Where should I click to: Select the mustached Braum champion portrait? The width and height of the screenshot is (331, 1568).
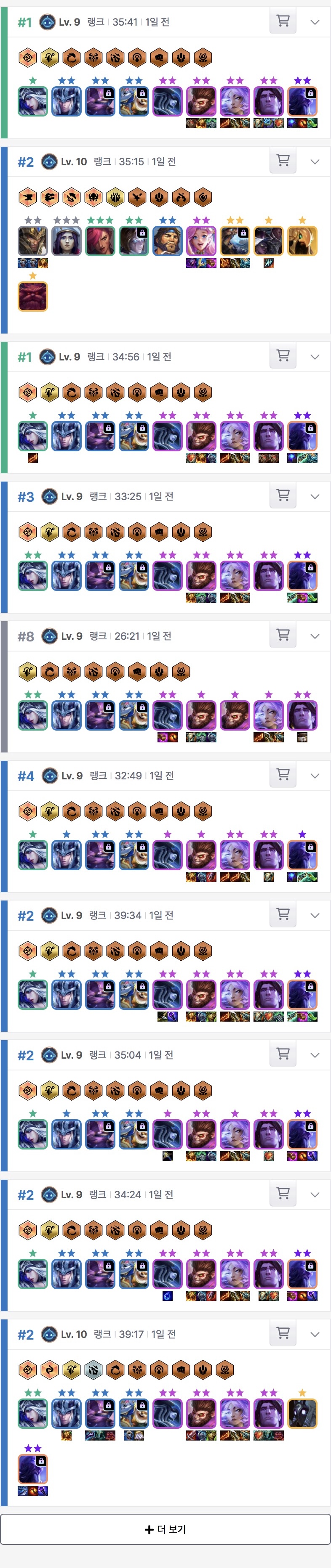(x=168, y=241)
